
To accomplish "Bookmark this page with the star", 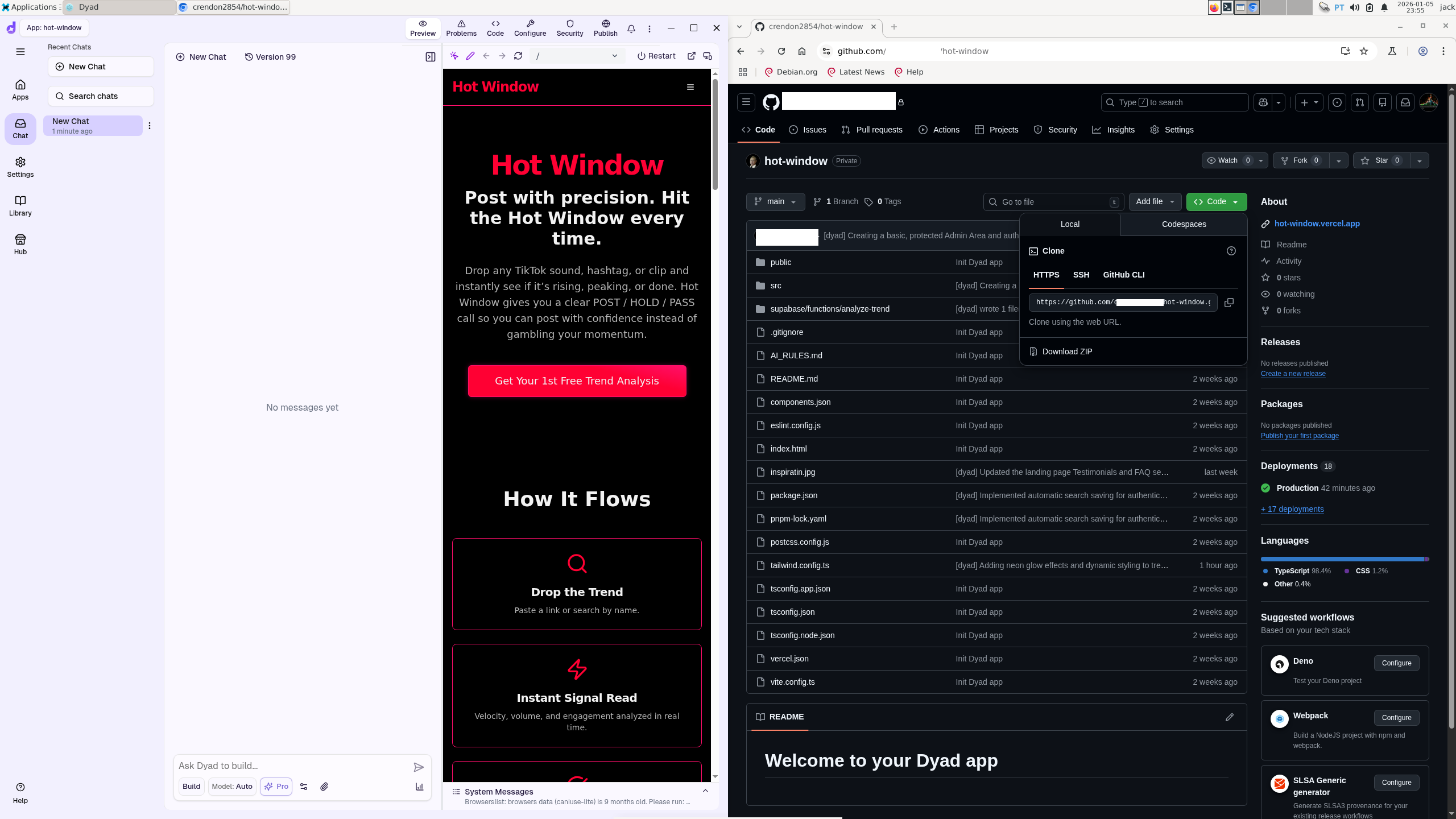I will (1364, 51).
